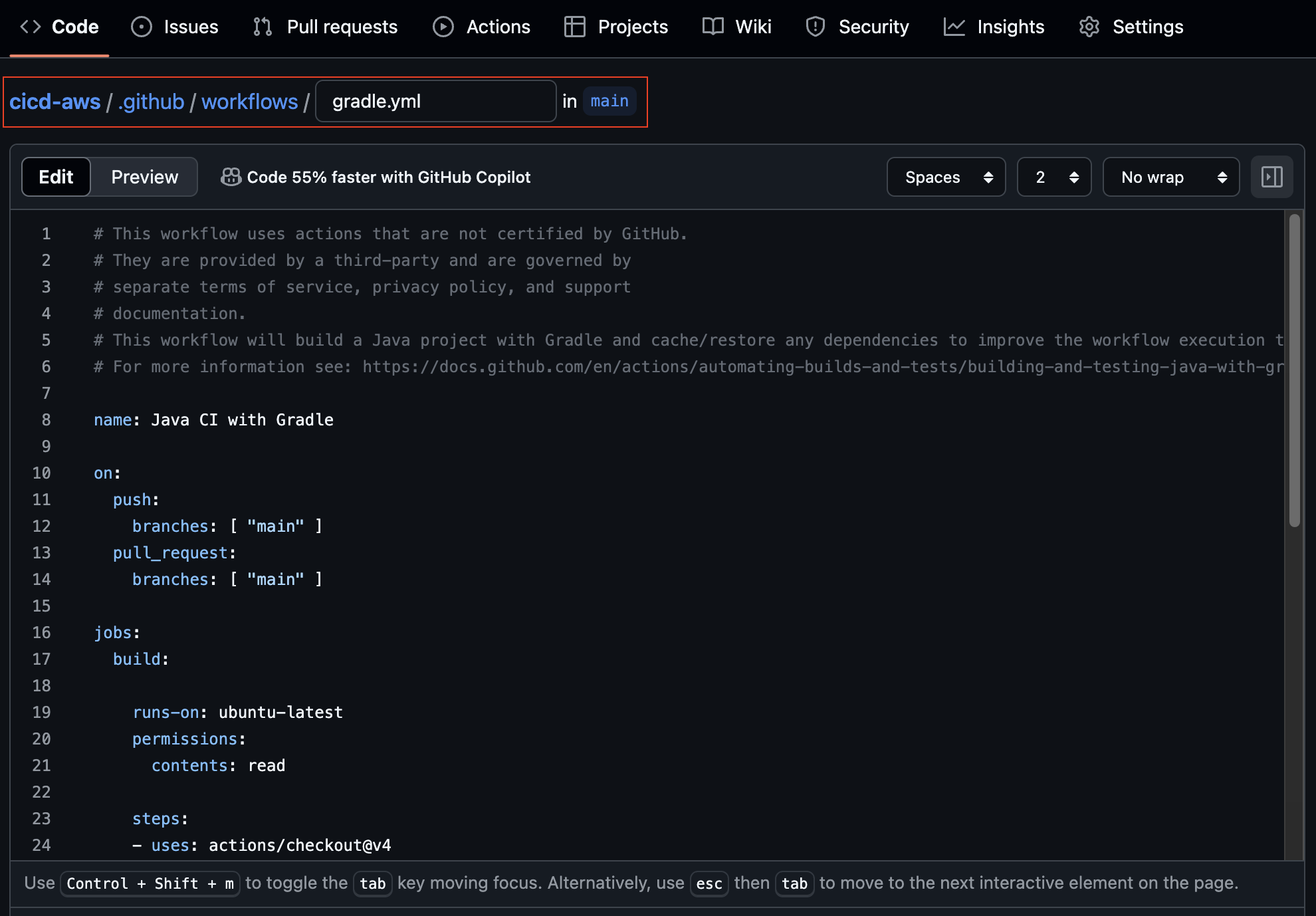Click the gradle.yml filename field
The image size is (1316, 916).
[435, 101]
